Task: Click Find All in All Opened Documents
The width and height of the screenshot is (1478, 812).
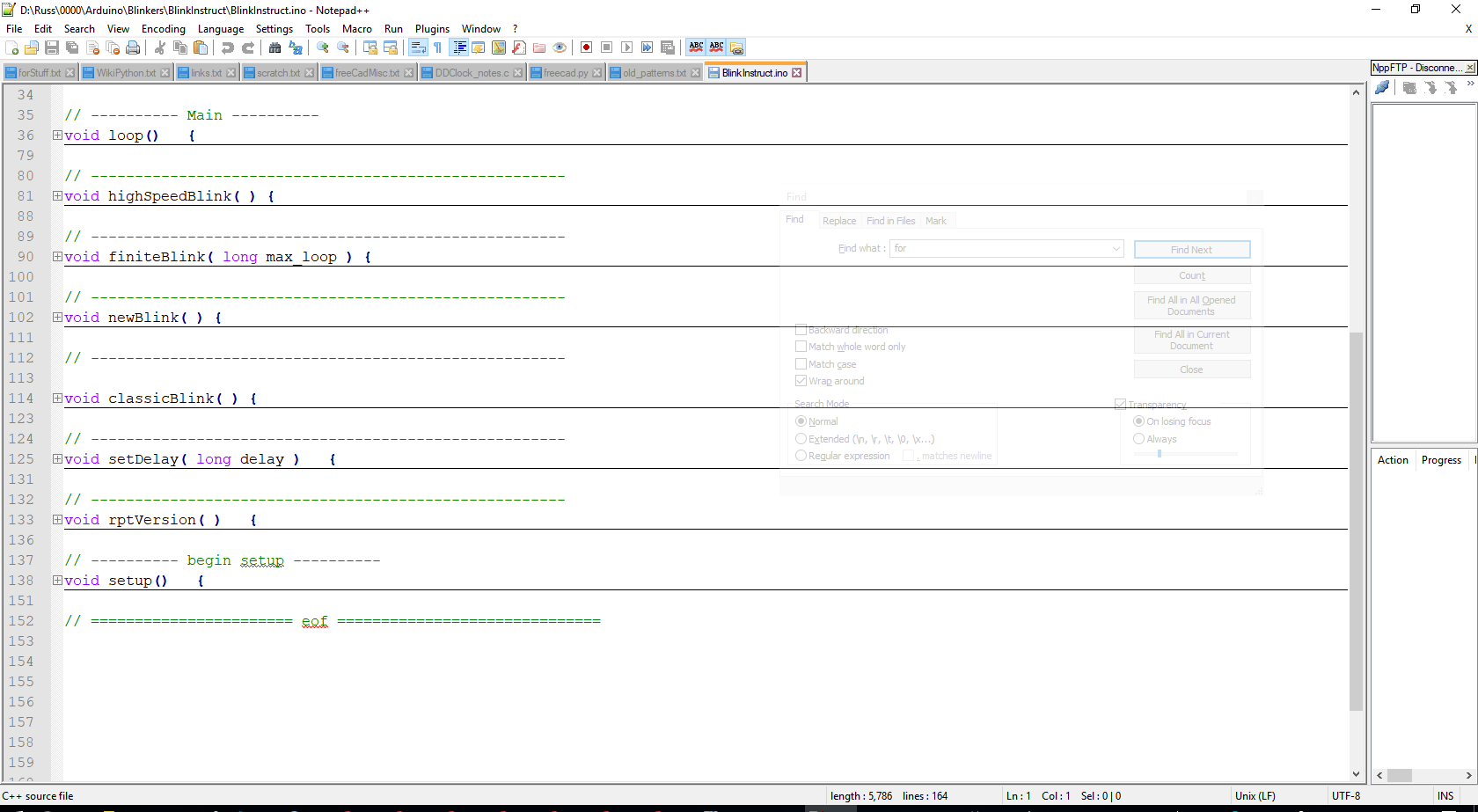Action: pos(1192,305)
